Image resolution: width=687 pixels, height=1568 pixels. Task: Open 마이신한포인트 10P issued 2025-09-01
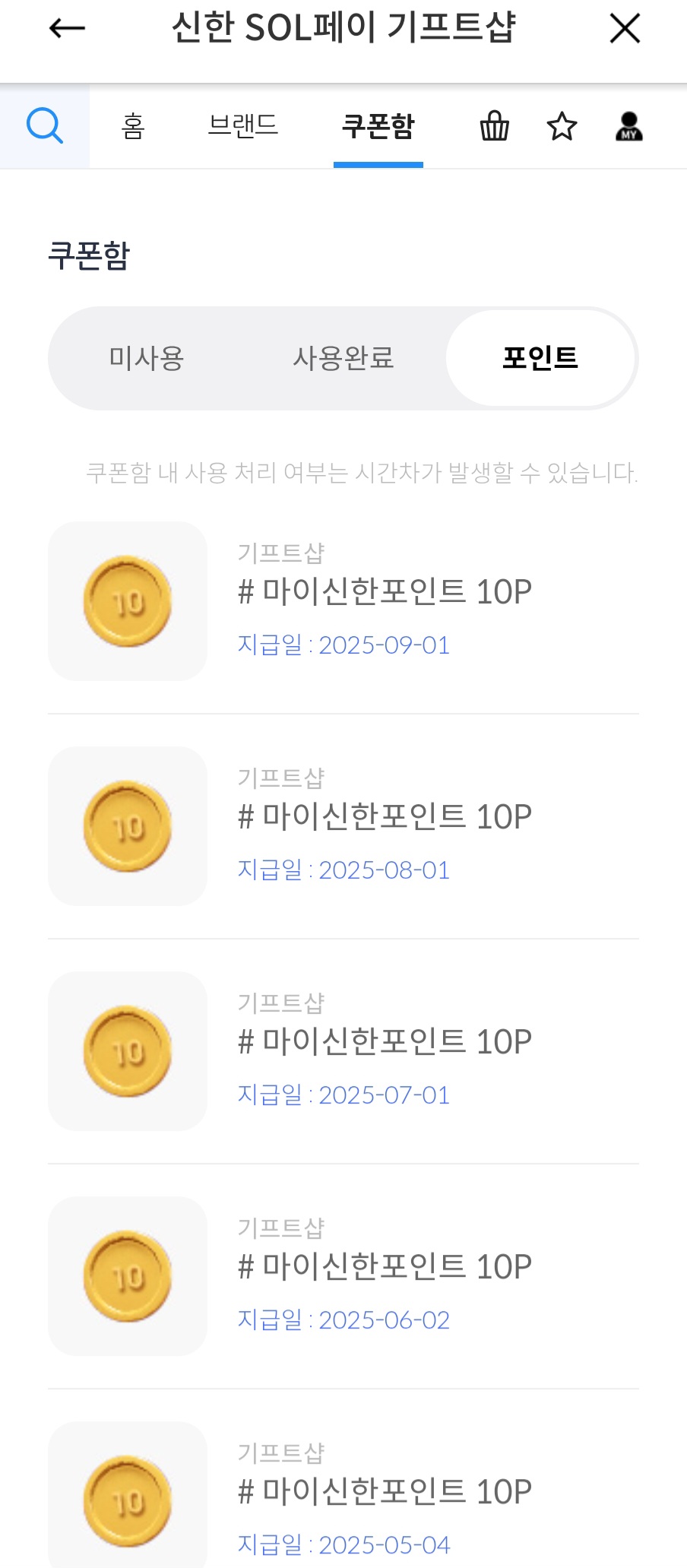pos(385,592)
